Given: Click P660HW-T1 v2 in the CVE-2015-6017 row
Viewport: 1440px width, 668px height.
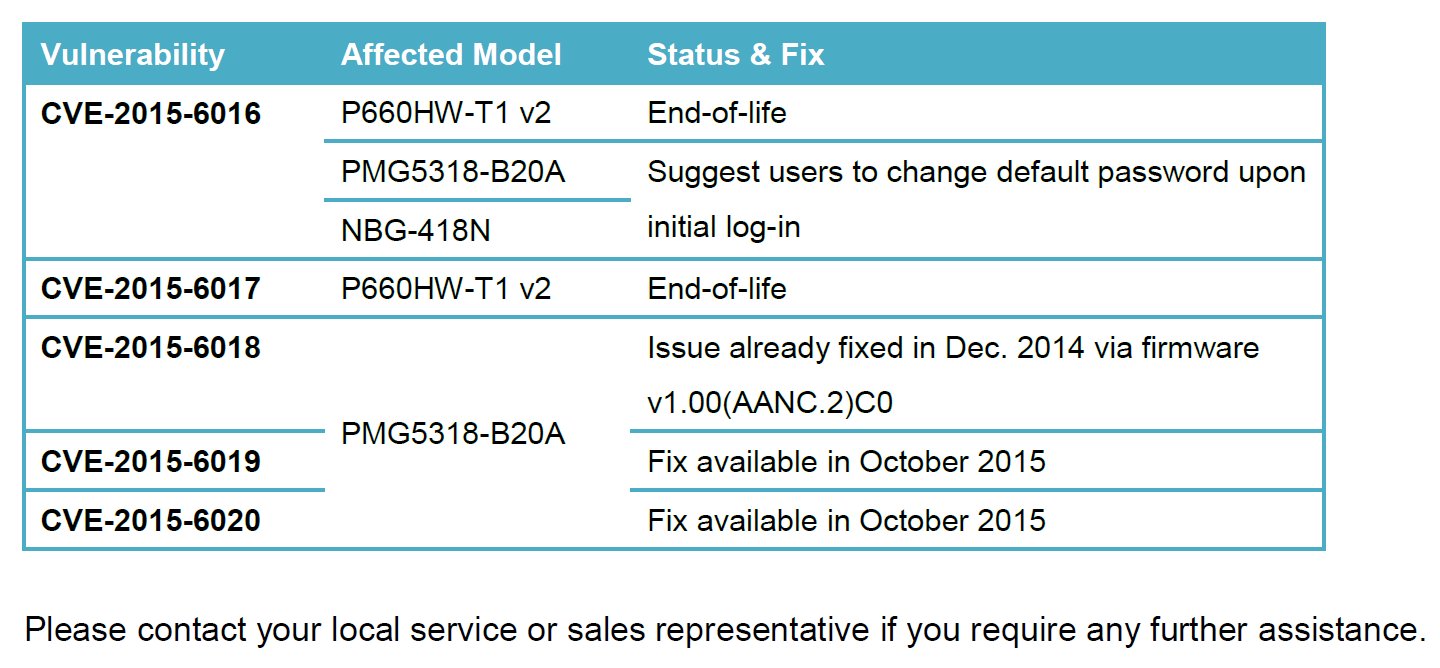Looking at the screenshot, I should [446, 289].
